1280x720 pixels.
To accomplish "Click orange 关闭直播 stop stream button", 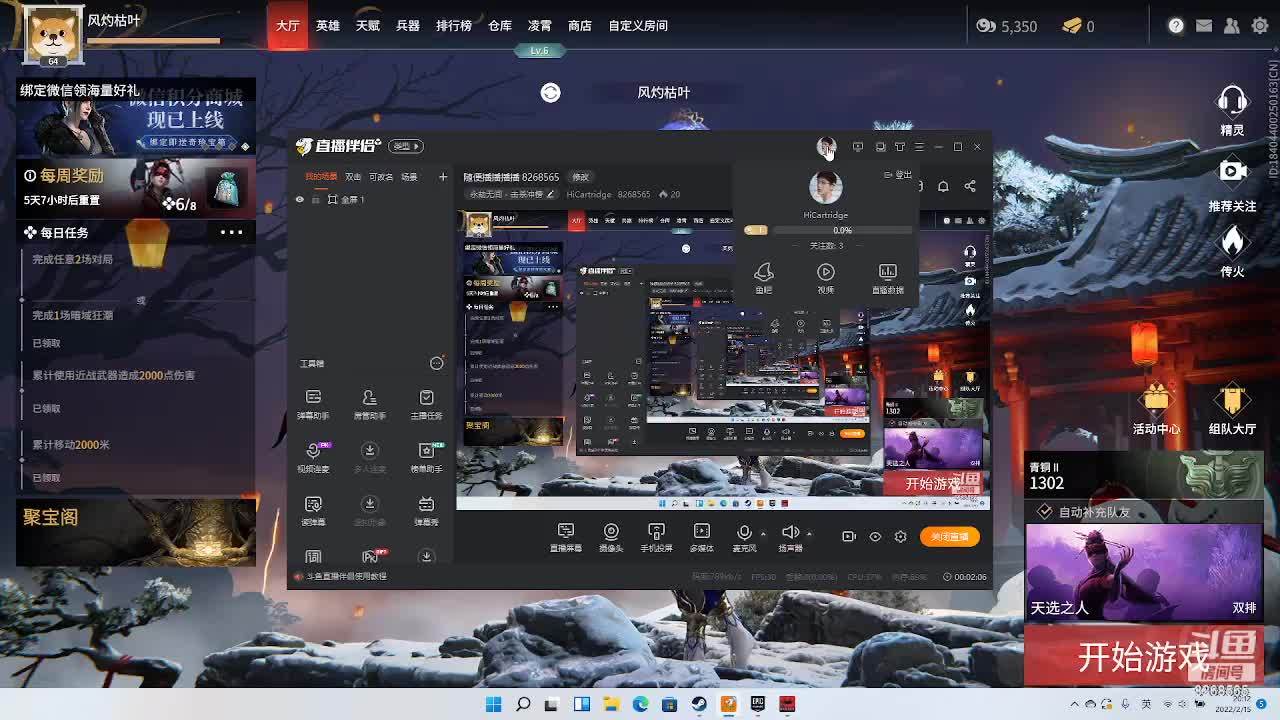I will pos(950,536).
